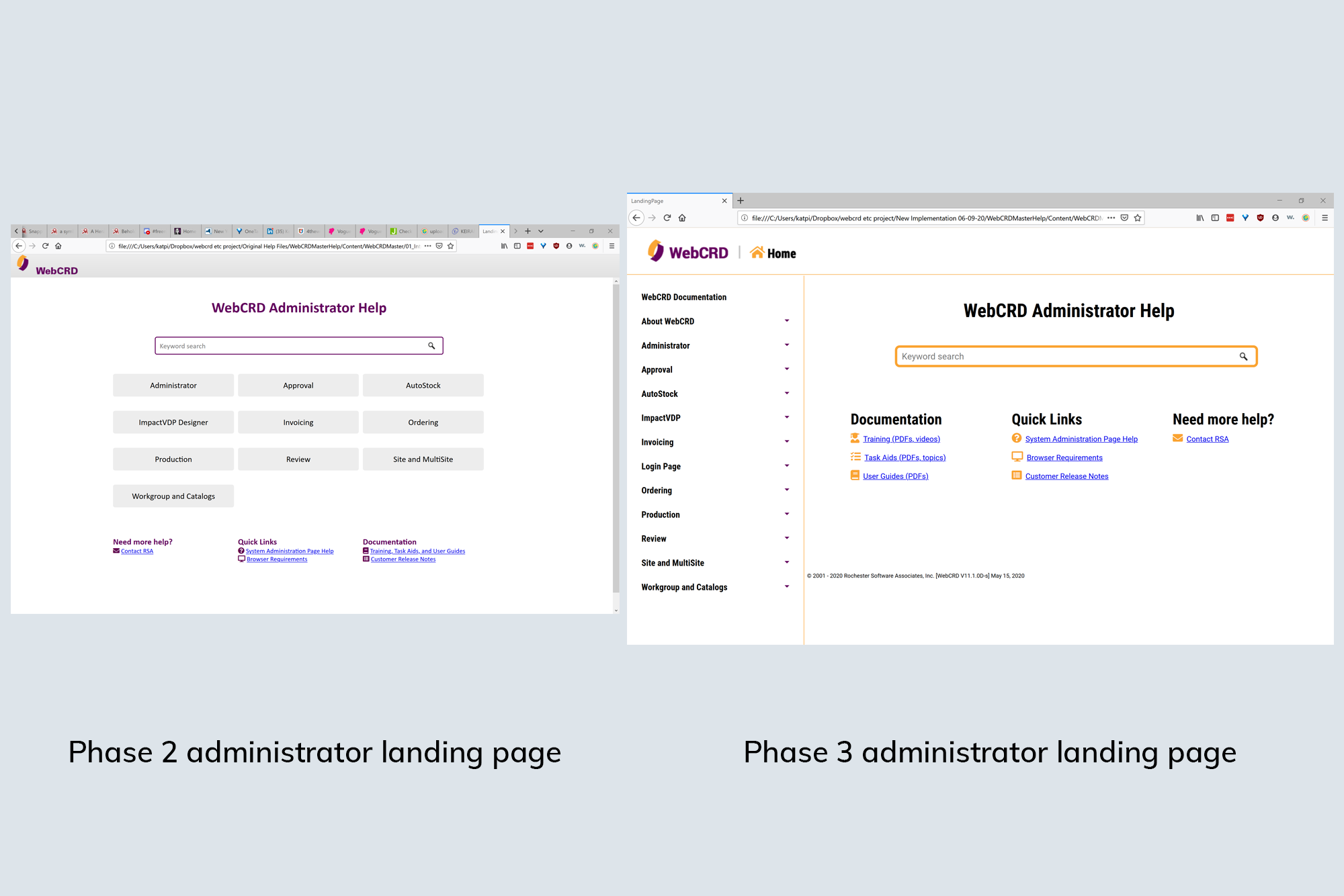Click the Administrator button on the Phase 2 page

pos(173,386)
